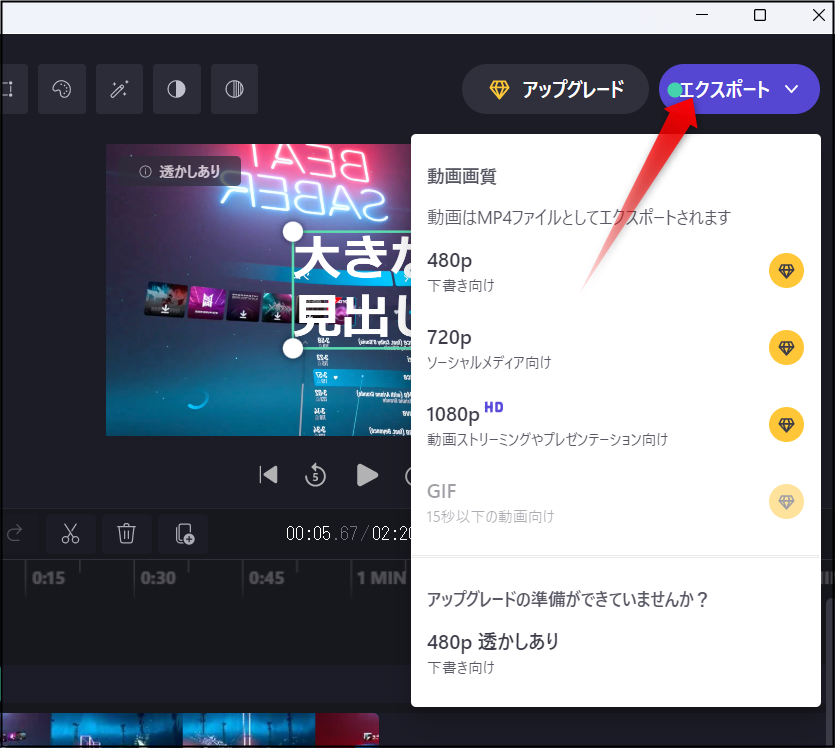Screen dimensions: 835x748
Task: Click the 0:15 mark on timeline ruler
Action: 48,578
